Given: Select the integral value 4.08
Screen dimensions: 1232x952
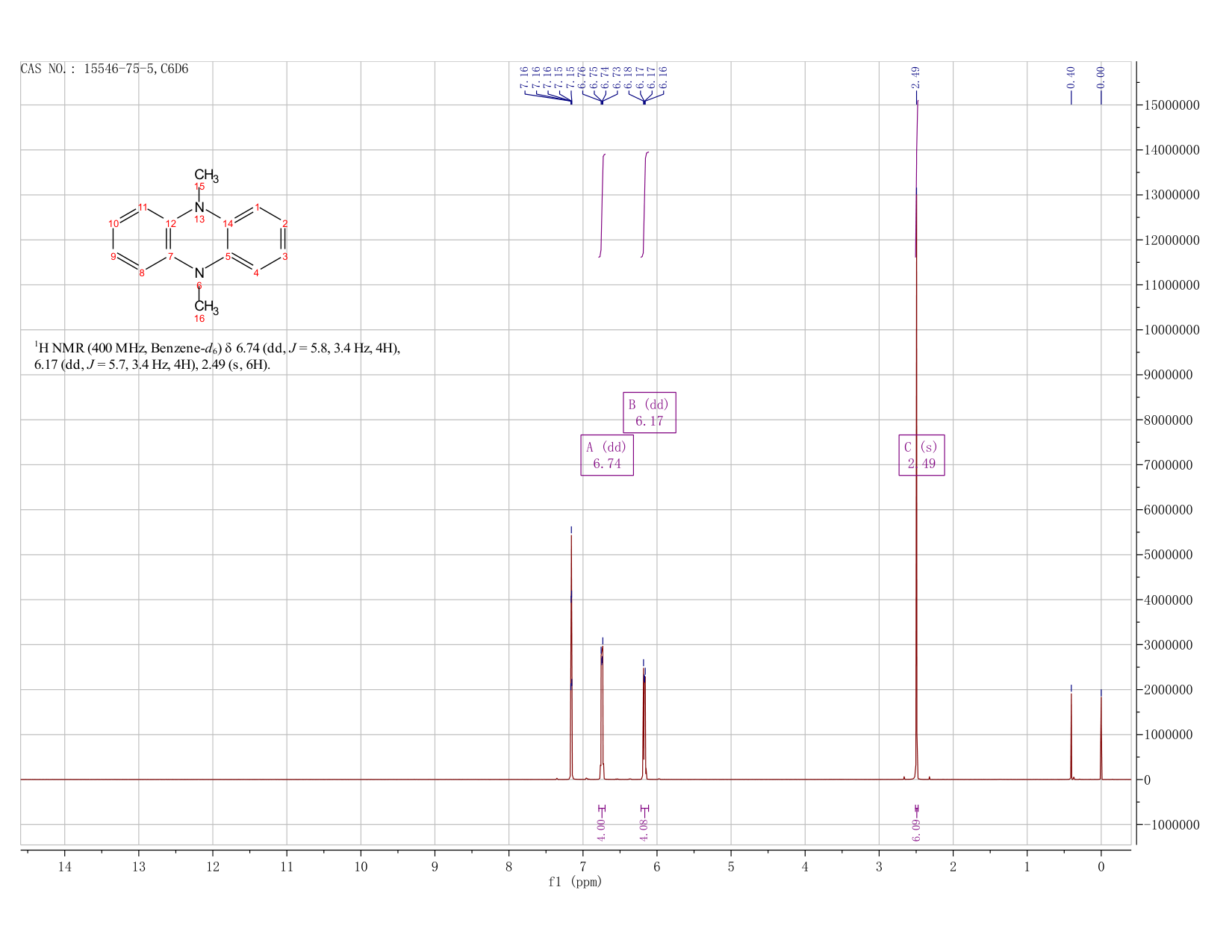Looking at the screenshot, I should tap(644, 829).
